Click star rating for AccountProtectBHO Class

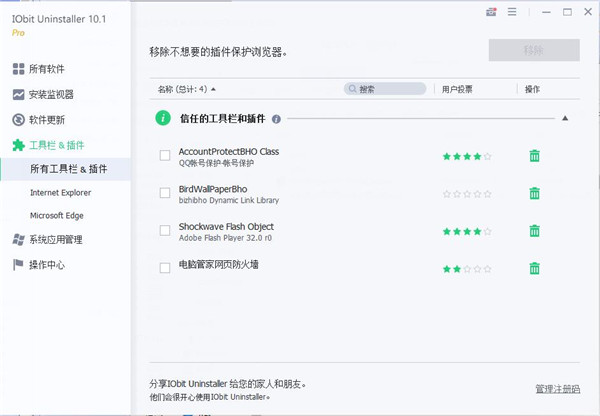point(467,156)
